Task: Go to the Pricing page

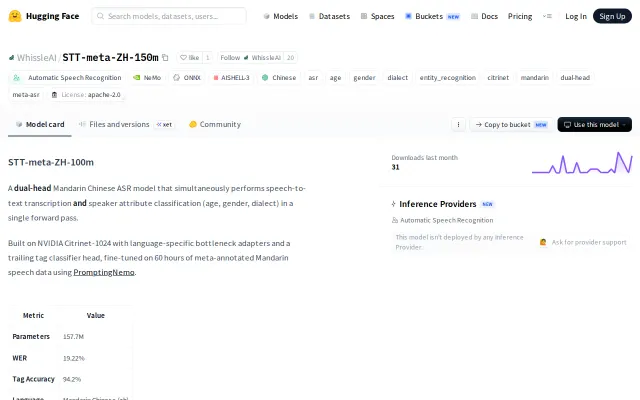Action: [520, 16]
